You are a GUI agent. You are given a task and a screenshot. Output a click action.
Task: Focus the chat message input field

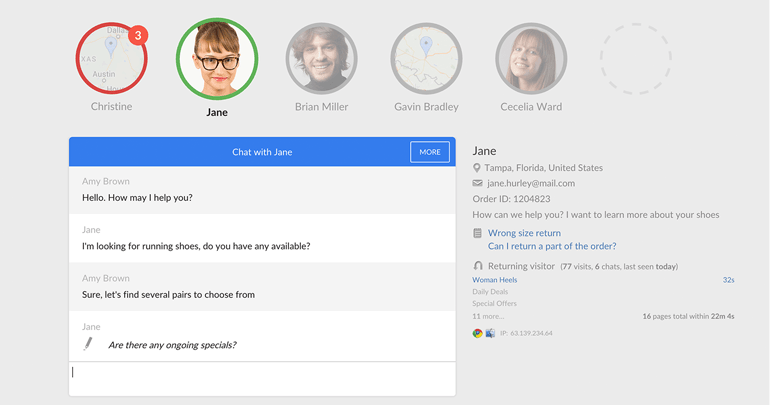coord(262,378)
